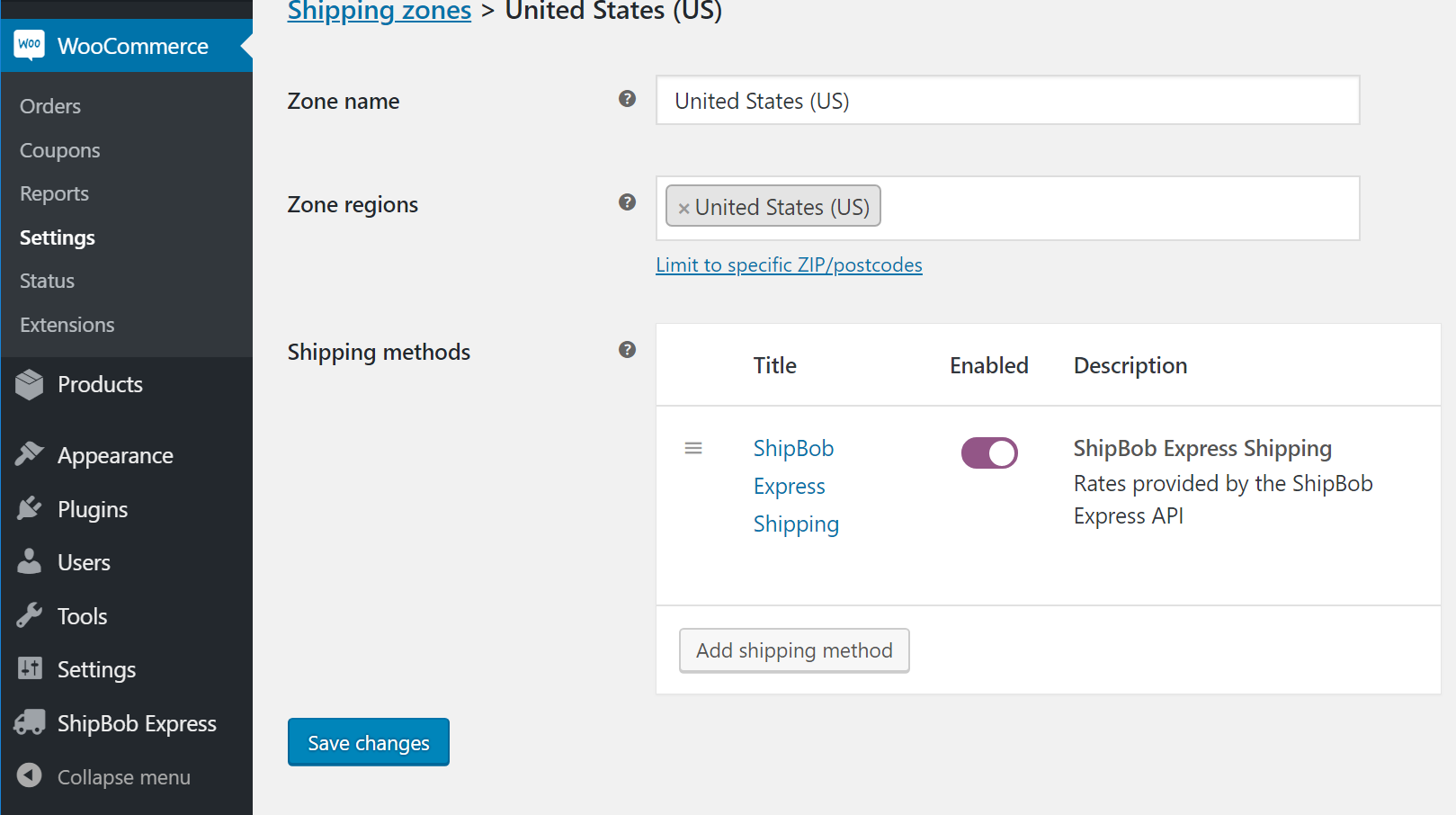Click the Settings sliders icon in sidebar
The height and width of the screenshot is (815, 1456).
click(30, 668)
